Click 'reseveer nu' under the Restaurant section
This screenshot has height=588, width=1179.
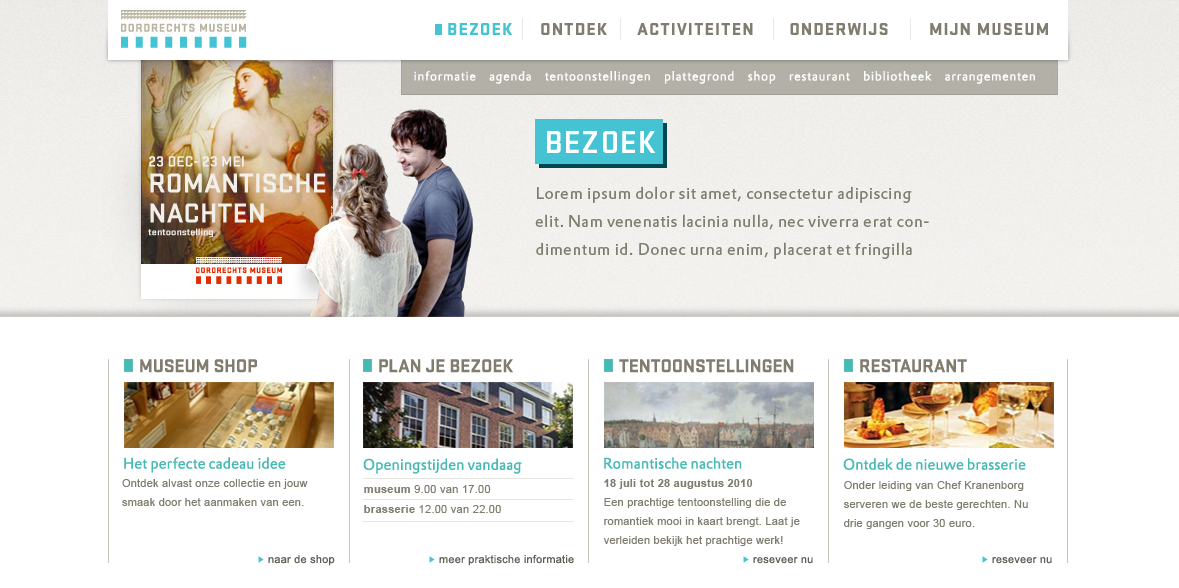coord(1017,559)
